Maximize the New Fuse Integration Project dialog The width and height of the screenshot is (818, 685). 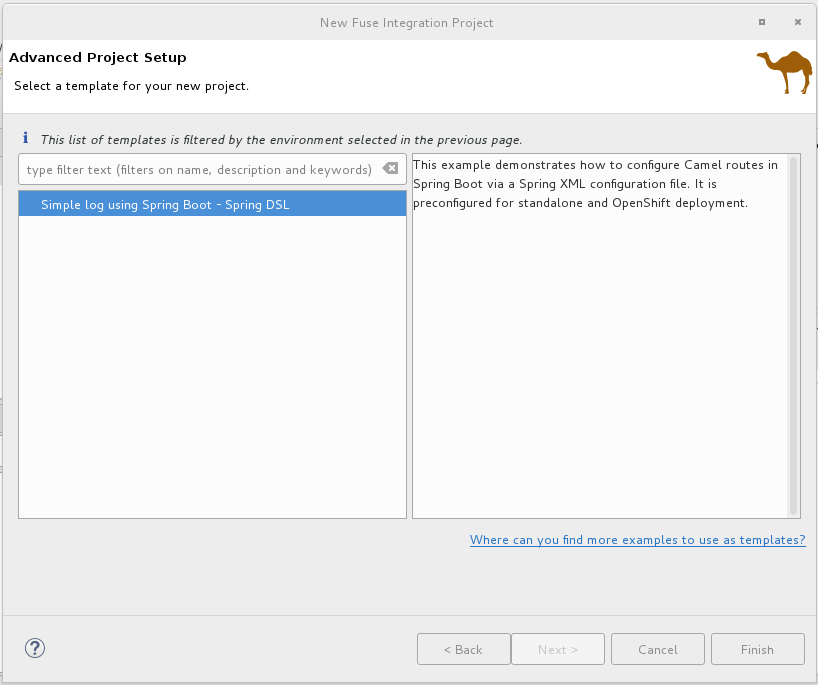pyautogui.click(x=762, y=22)
